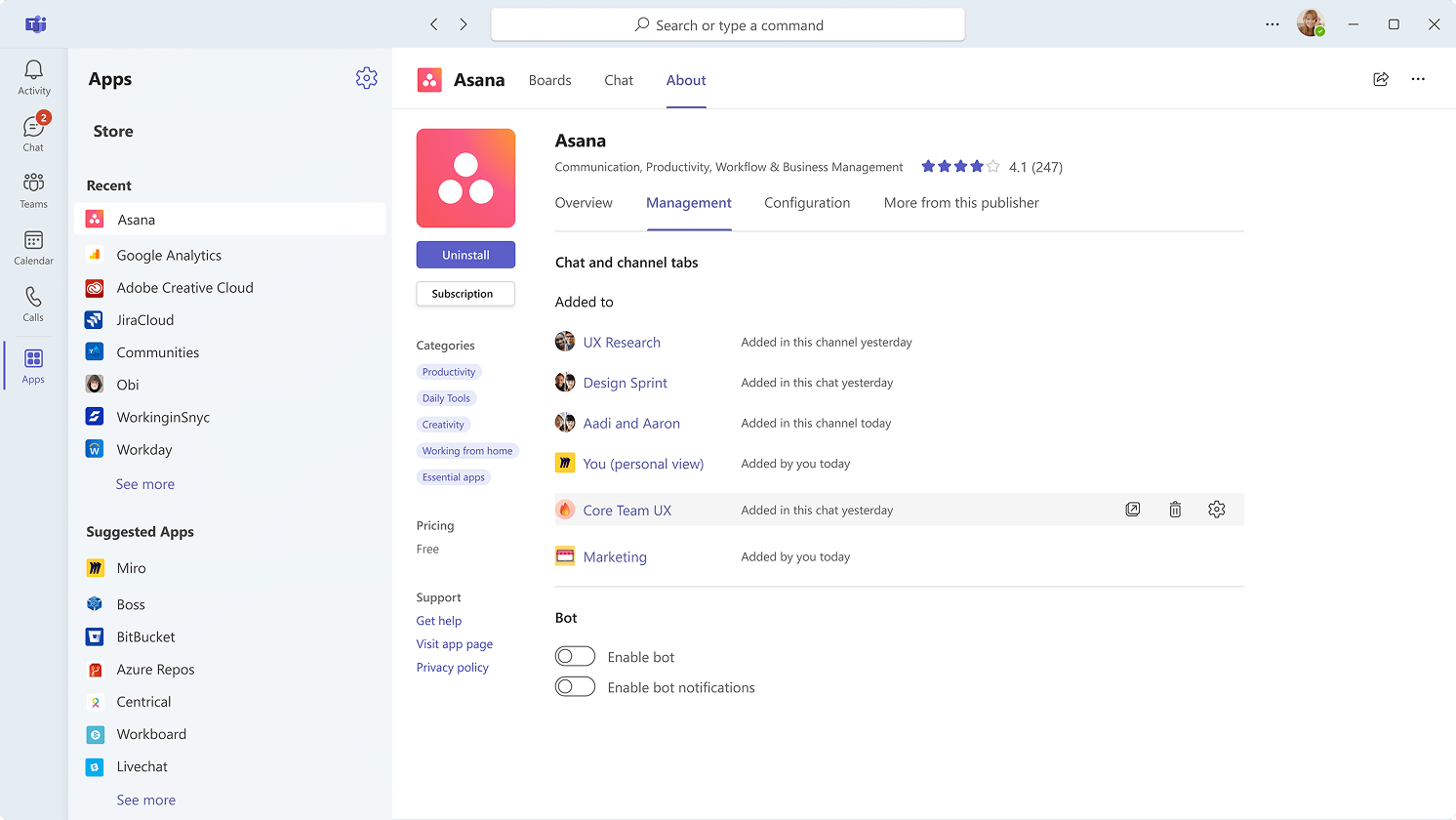Image resolution: width=1456 pixels, height=820 pixels.
Task: Delete the Core Team UX tab
Action: click(x=1175, y=510)
